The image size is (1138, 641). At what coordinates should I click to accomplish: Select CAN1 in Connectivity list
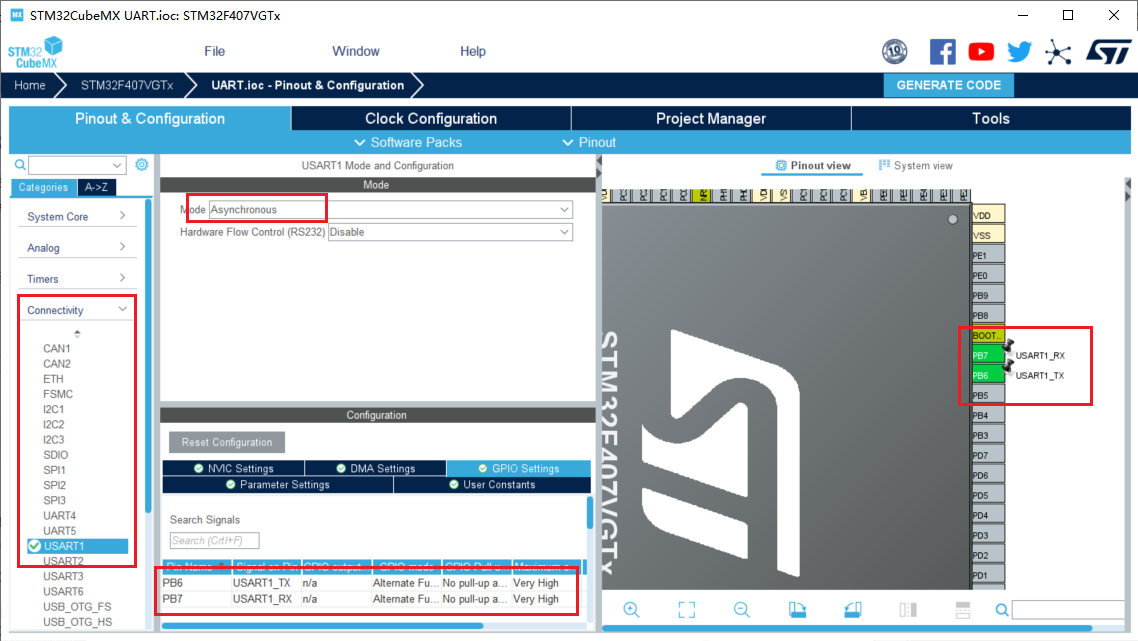click(x=57, y=348)
